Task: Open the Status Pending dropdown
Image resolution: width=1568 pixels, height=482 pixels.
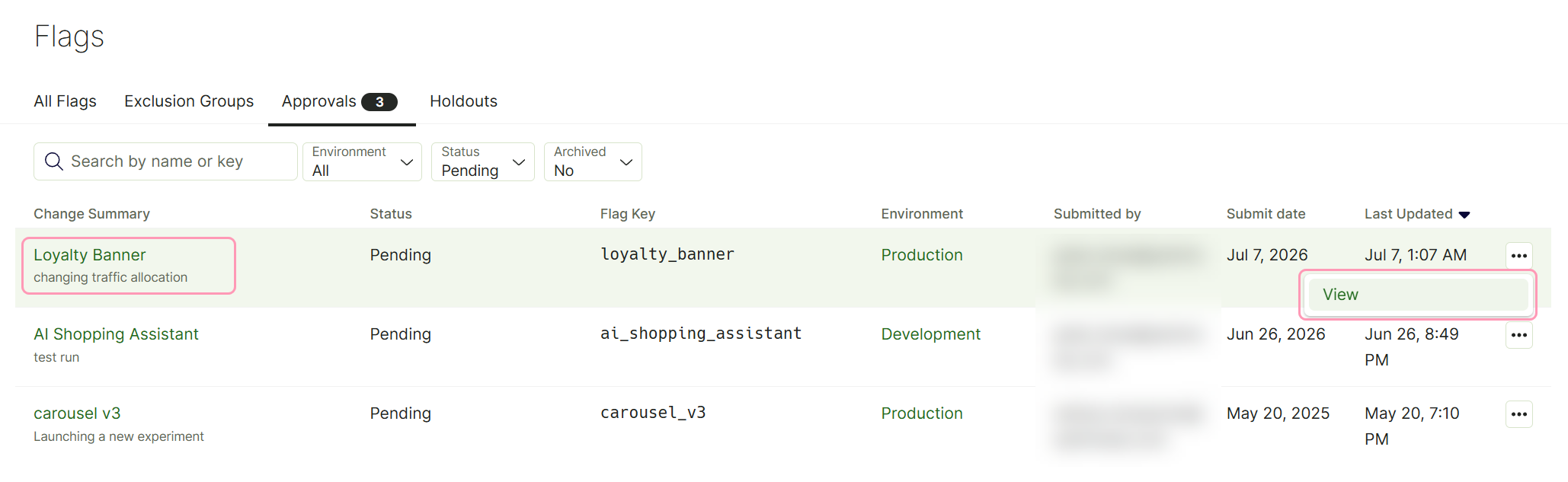Action: tap(483, 161)
